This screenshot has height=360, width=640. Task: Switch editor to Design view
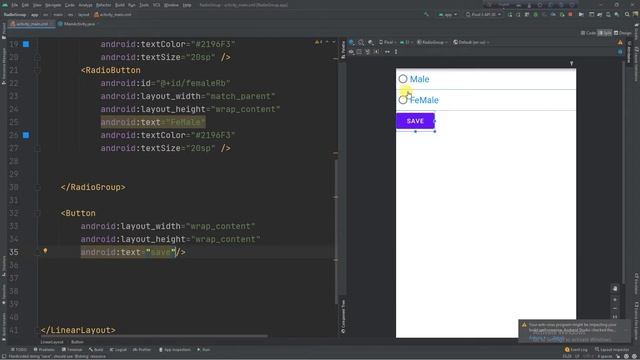pos(622,33)
